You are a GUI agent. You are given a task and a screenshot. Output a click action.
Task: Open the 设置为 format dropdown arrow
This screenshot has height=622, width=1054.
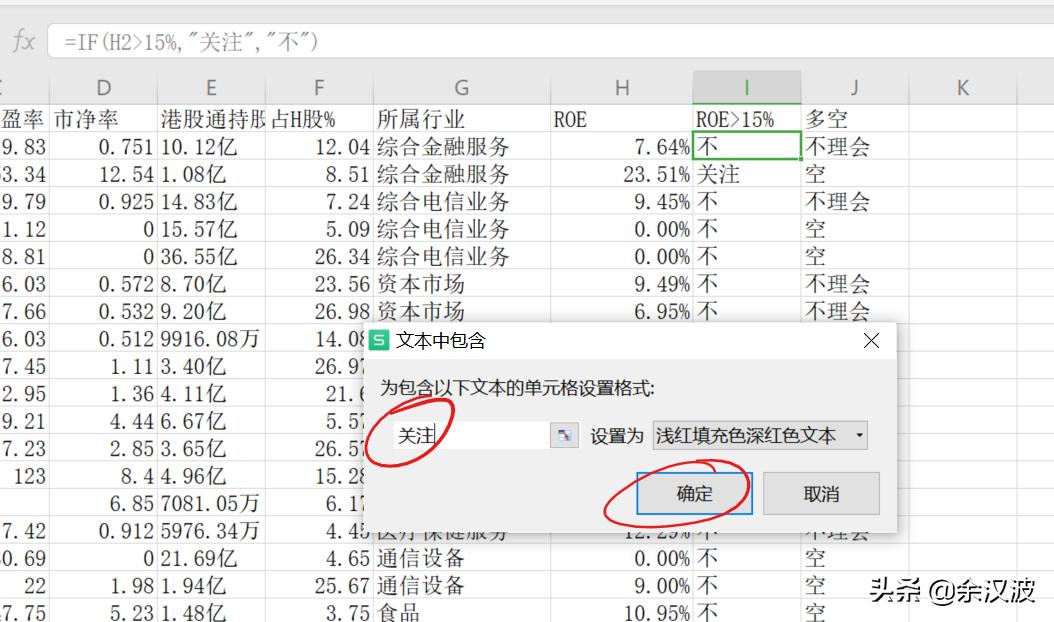[857, 435]
